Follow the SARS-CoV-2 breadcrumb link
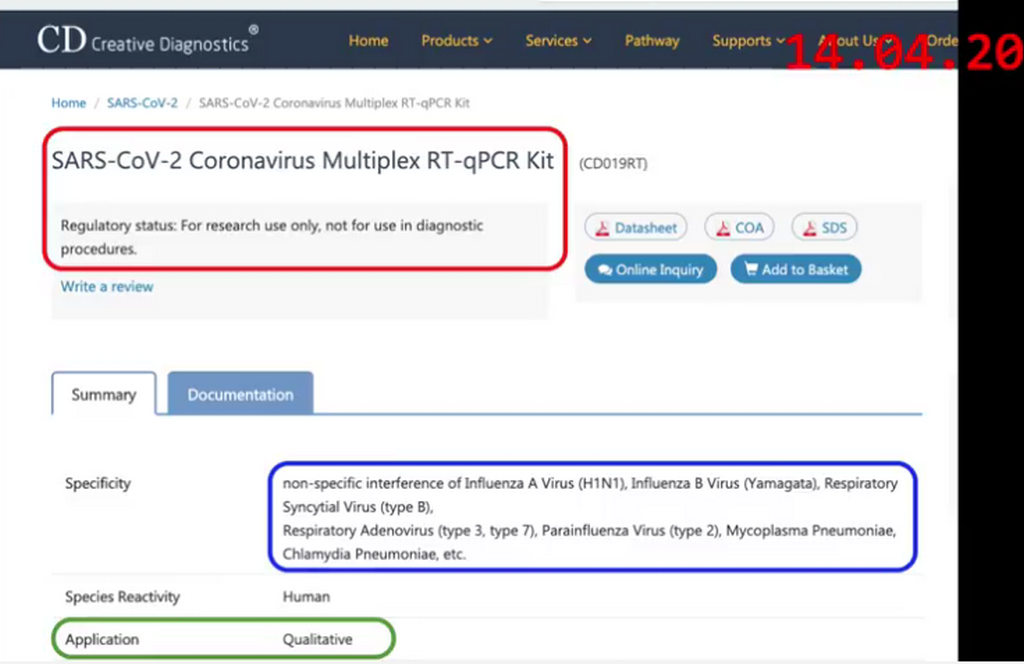Image resolution: width=1024 pixels, height=664 pixels. point(142,103)
